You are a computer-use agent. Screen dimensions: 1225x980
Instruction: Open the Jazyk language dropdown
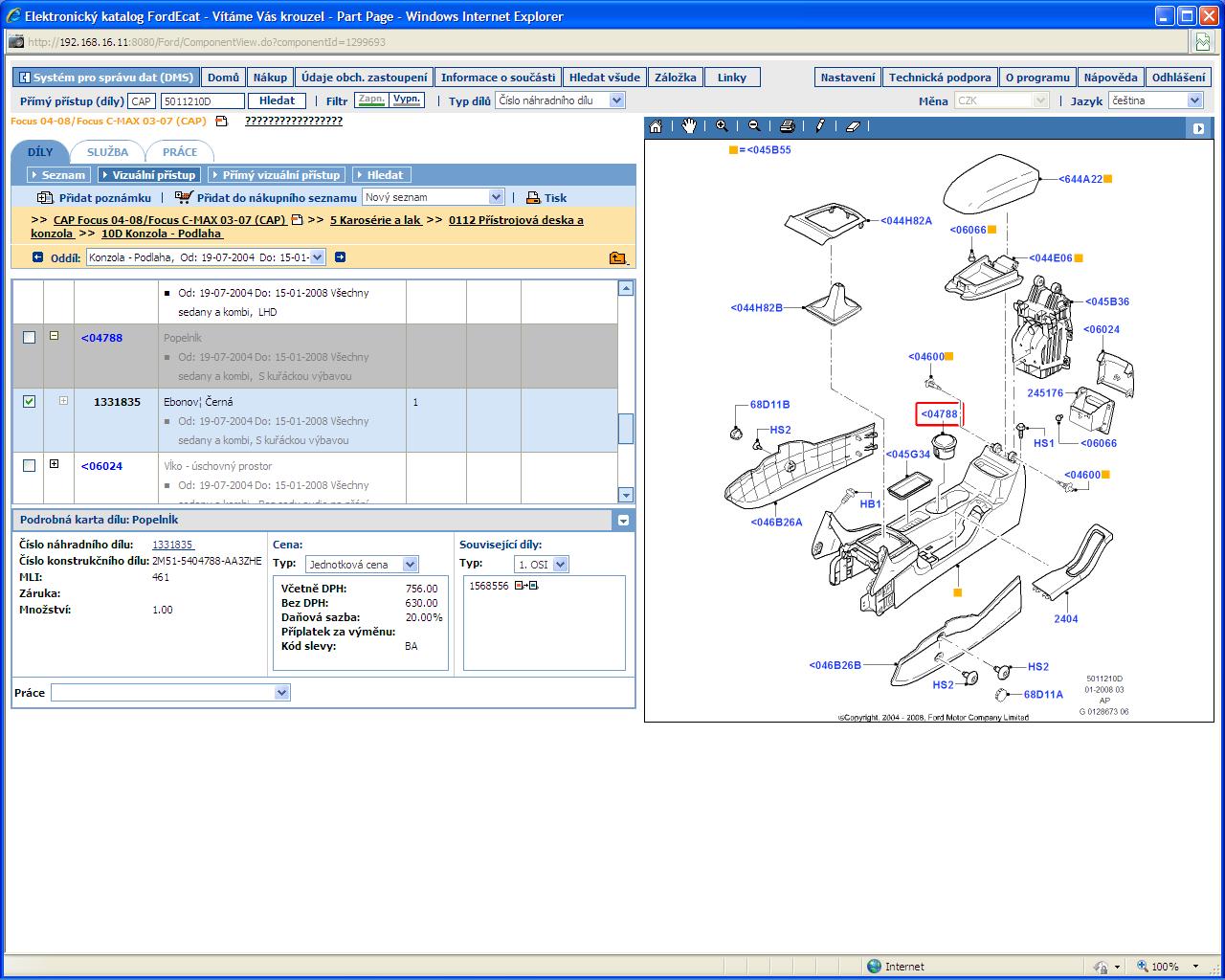(1194, 100)
